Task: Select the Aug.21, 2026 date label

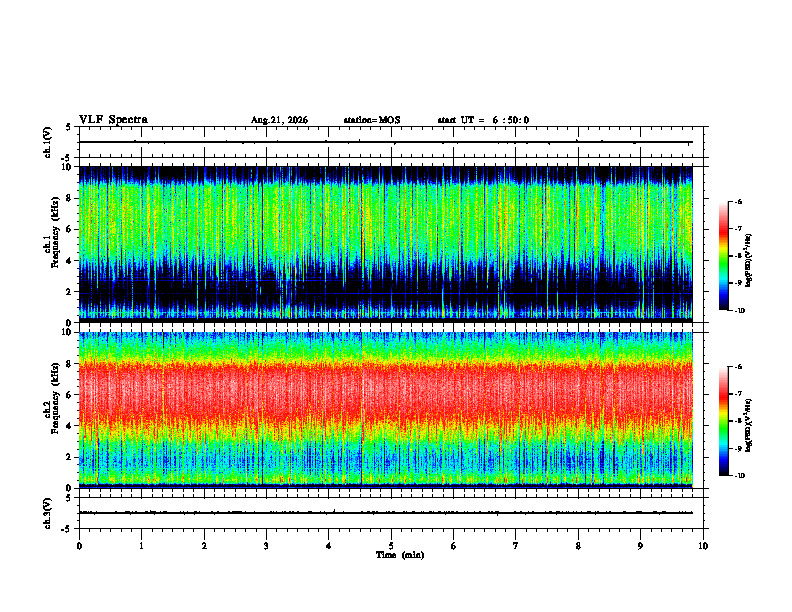Action: (279, 120)
